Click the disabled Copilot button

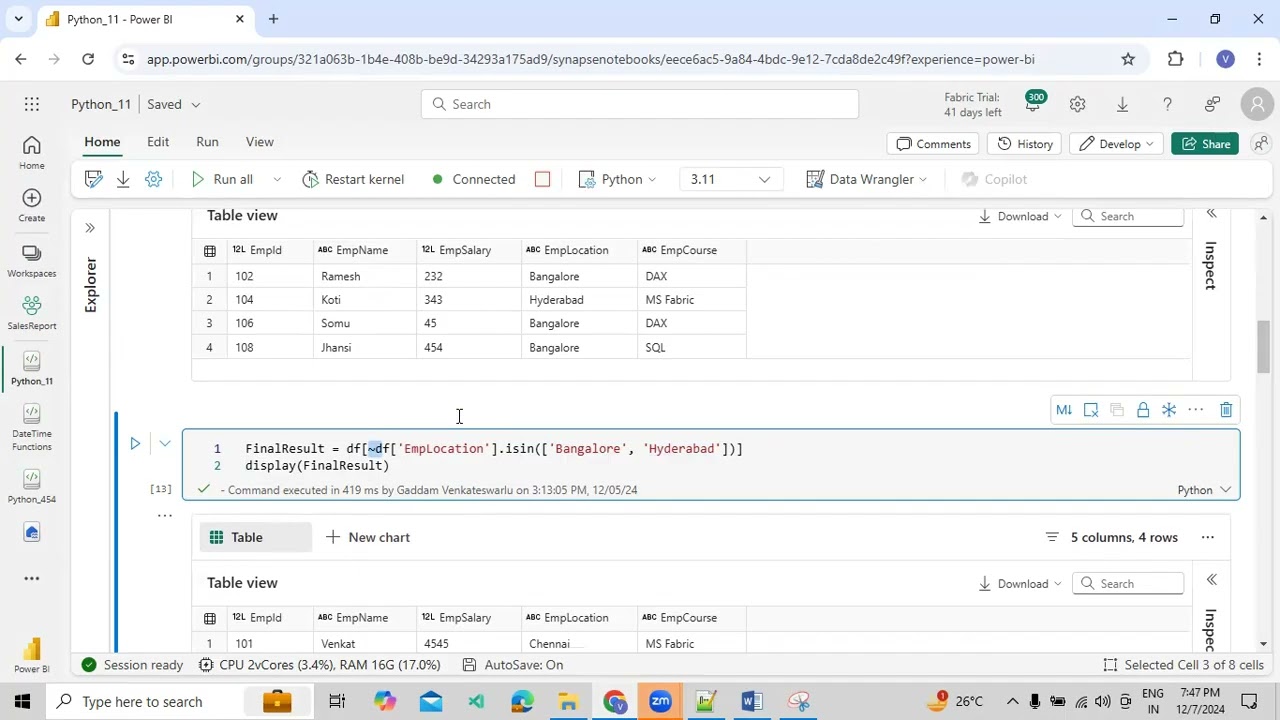pos(994,179)
